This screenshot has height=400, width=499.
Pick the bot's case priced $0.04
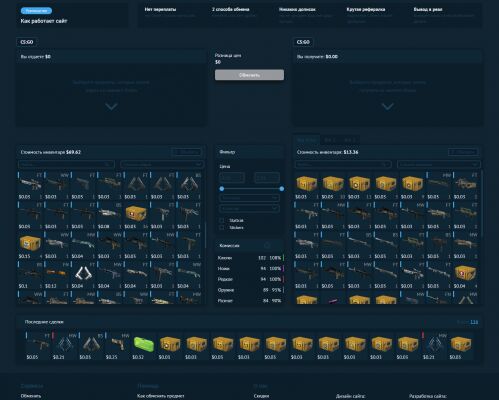pos(466,275)
